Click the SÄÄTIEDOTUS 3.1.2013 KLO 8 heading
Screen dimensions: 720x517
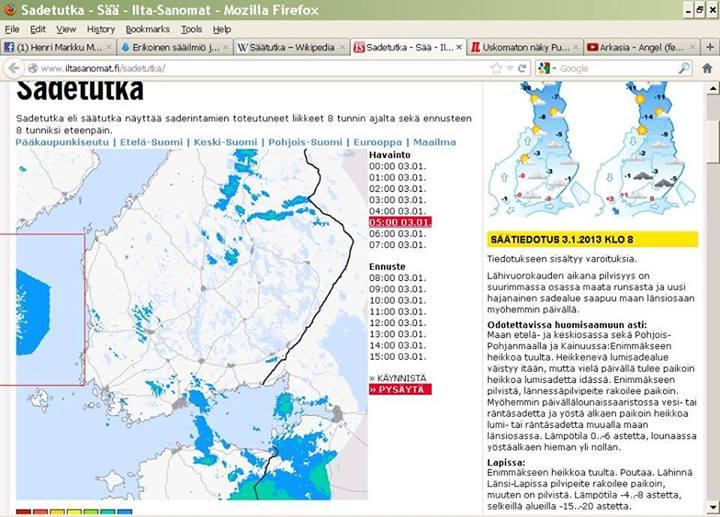[592, 239]
